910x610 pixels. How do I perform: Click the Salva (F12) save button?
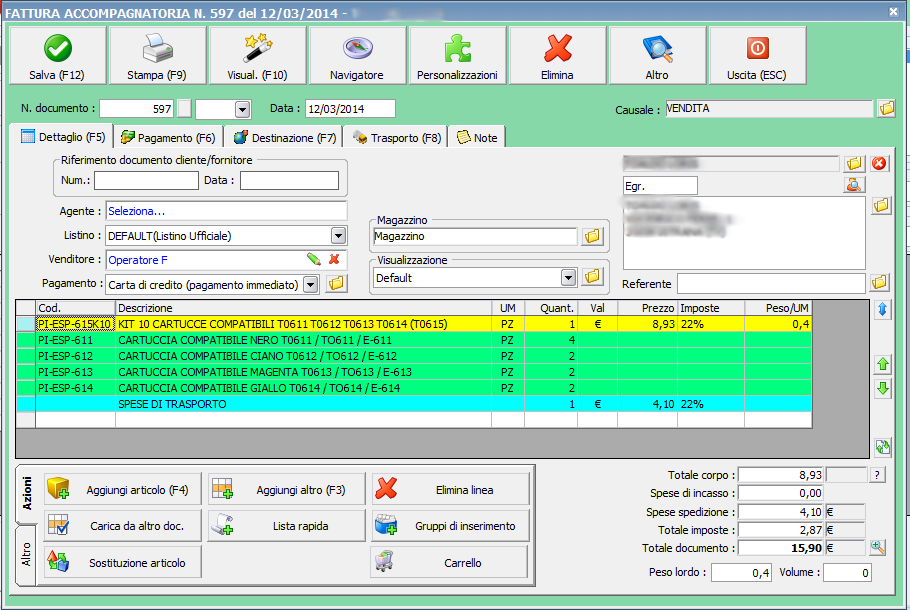[x=57, y=56]
